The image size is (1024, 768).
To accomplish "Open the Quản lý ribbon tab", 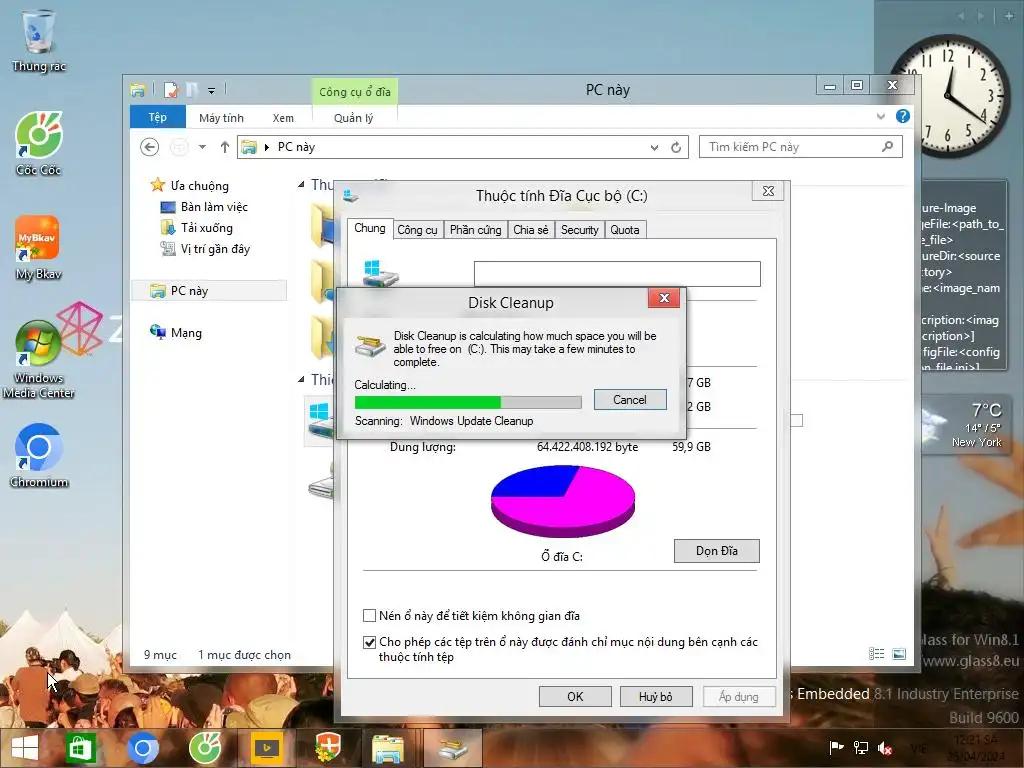I will click(x=353, y=118).
